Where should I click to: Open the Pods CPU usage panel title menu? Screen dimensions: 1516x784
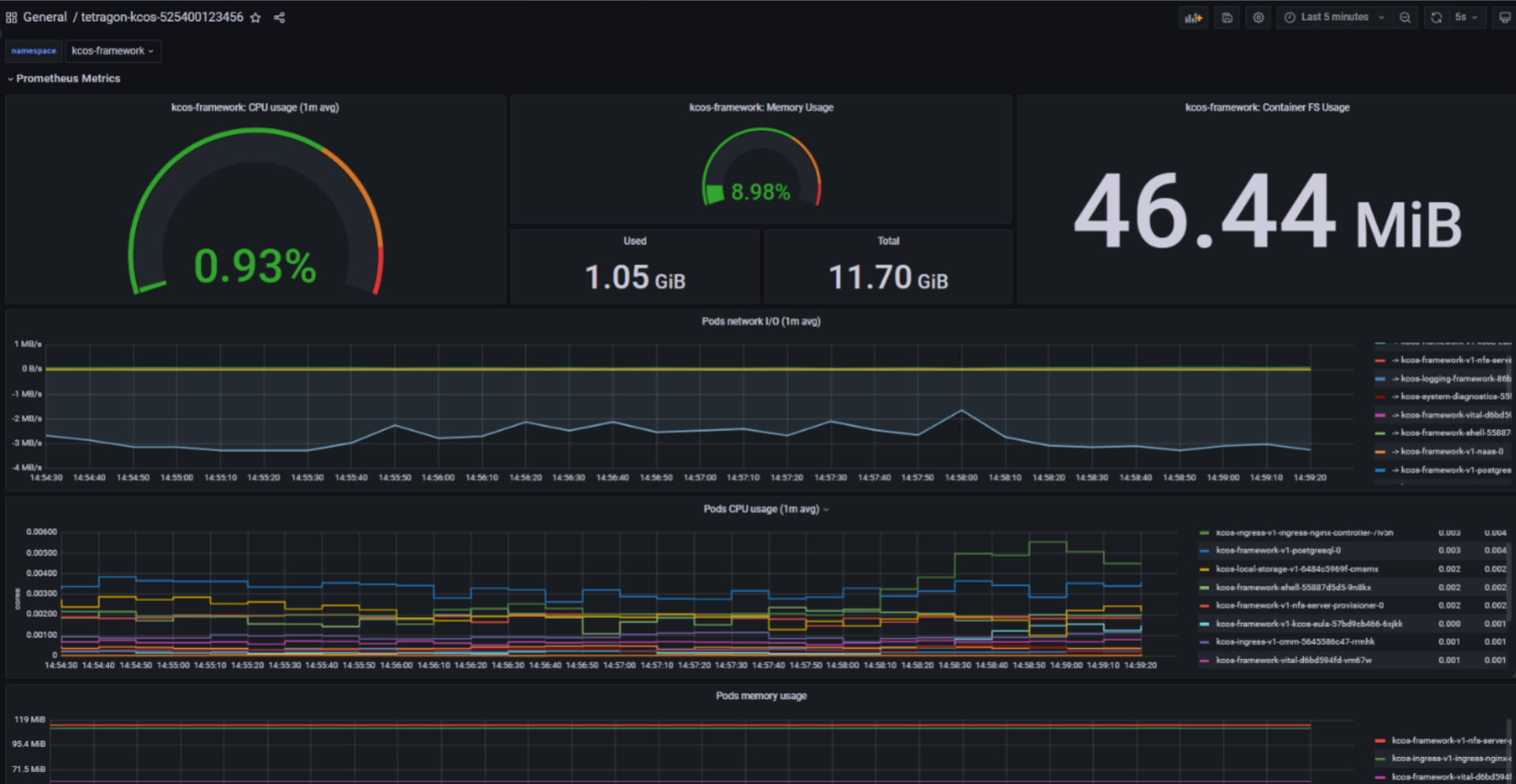coord(760,510)
